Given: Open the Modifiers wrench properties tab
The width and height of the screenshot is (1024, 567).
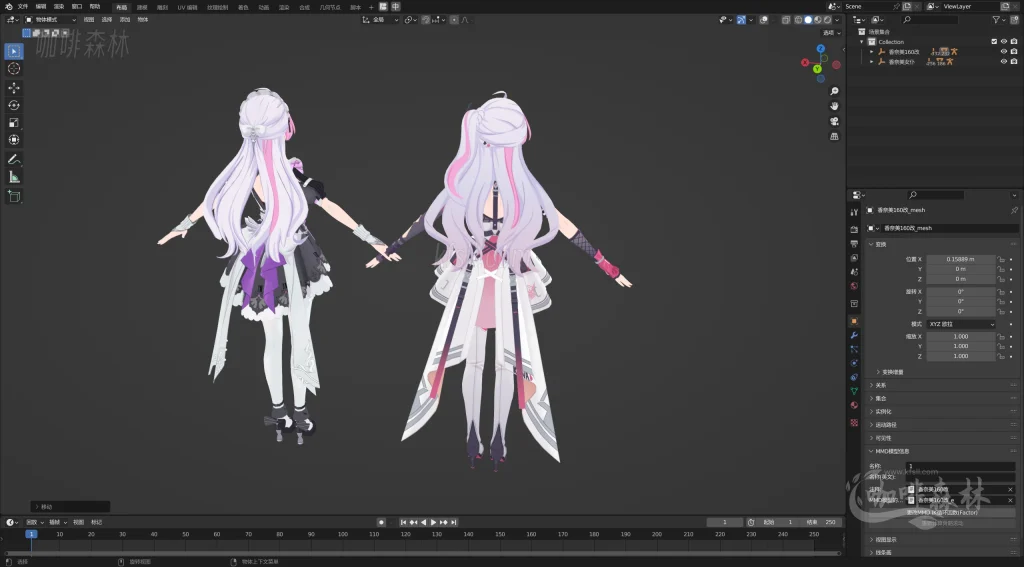Looking at the screenshot, I should [x=854, y=335].
